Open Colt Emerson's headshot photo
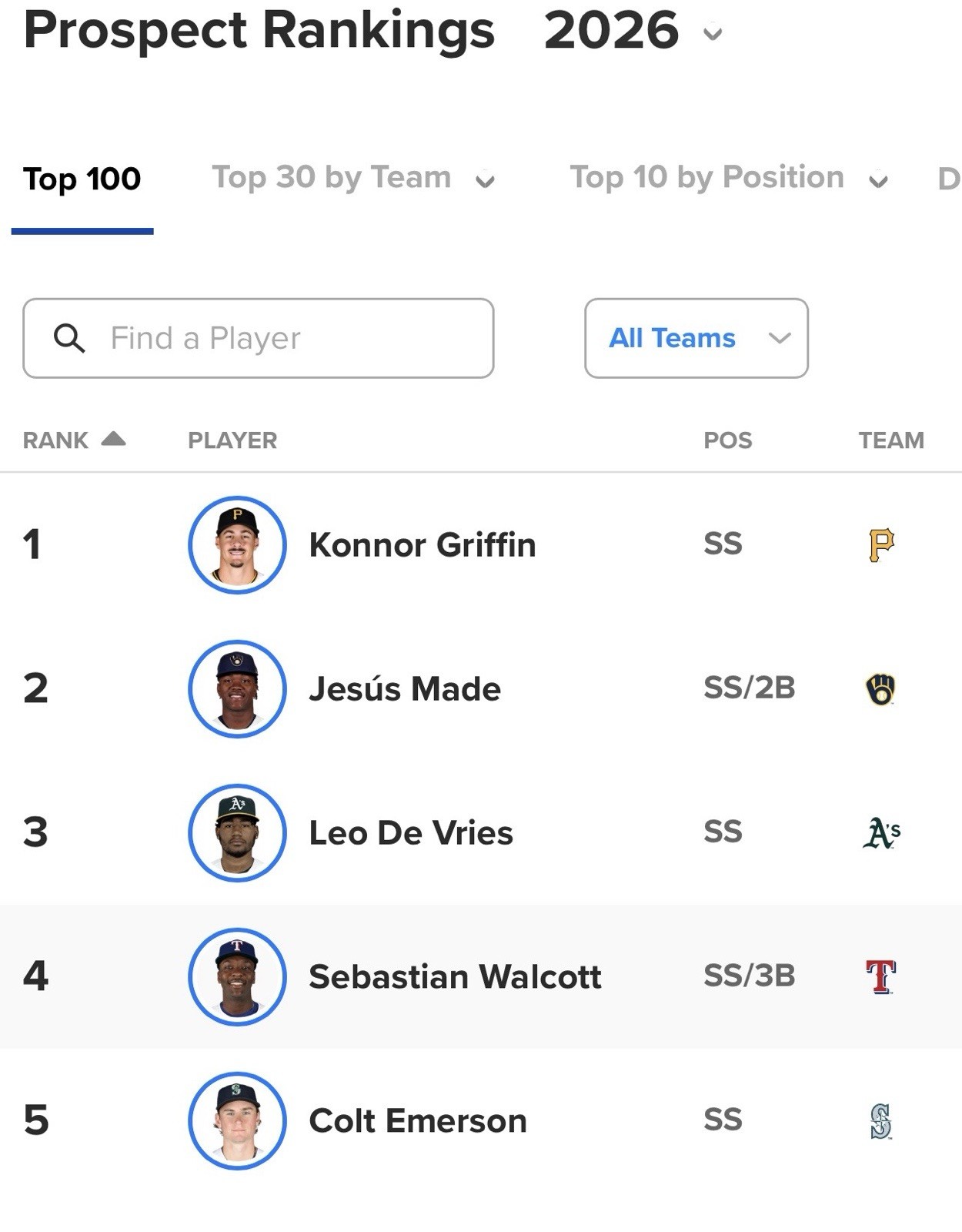Image resolution: width=962 pixels, height=1232 pixels. pyautogui.click(x=237, y=1121)
